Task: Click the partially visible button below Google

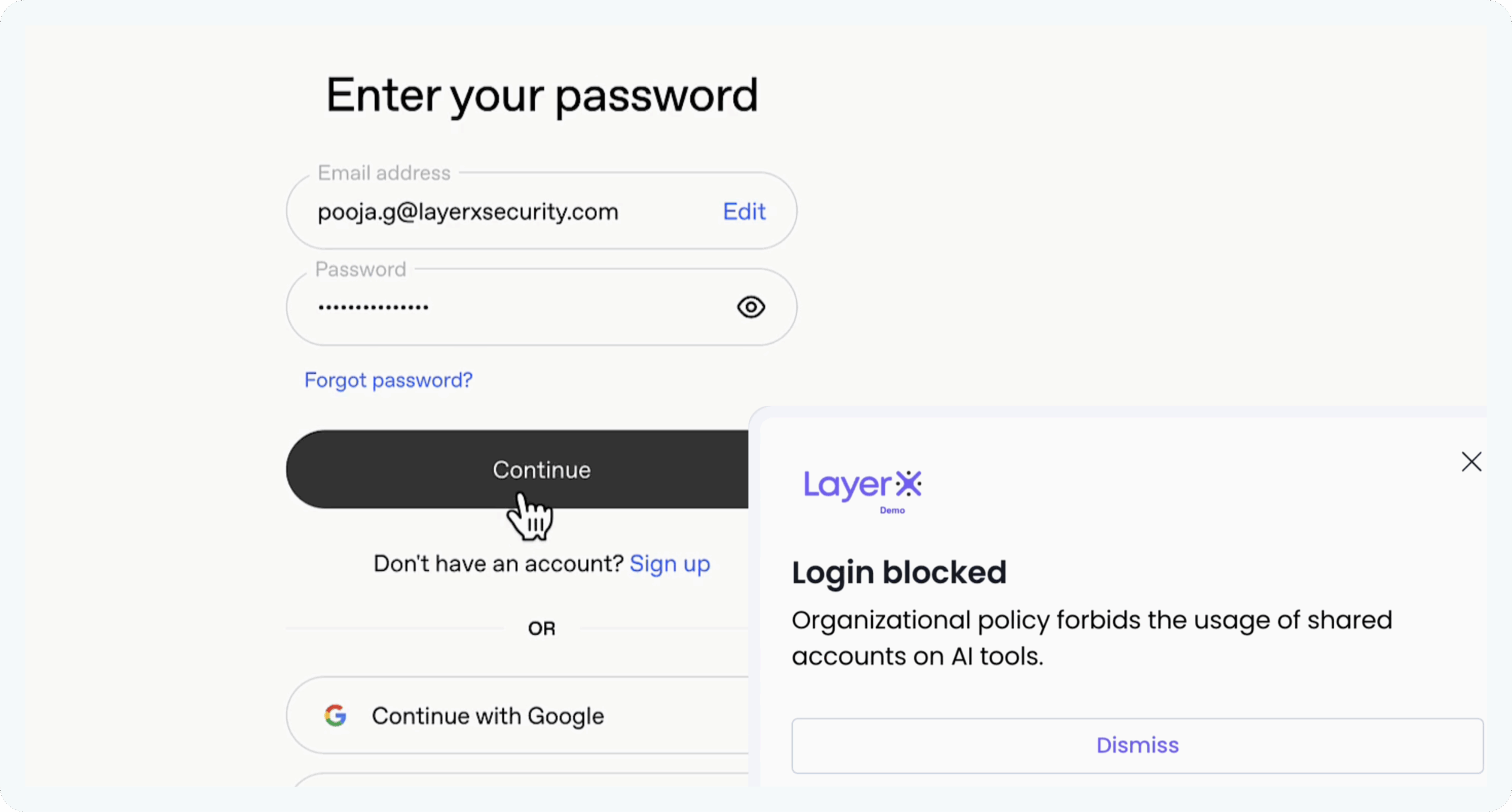Action: click(x=520, y=780)
